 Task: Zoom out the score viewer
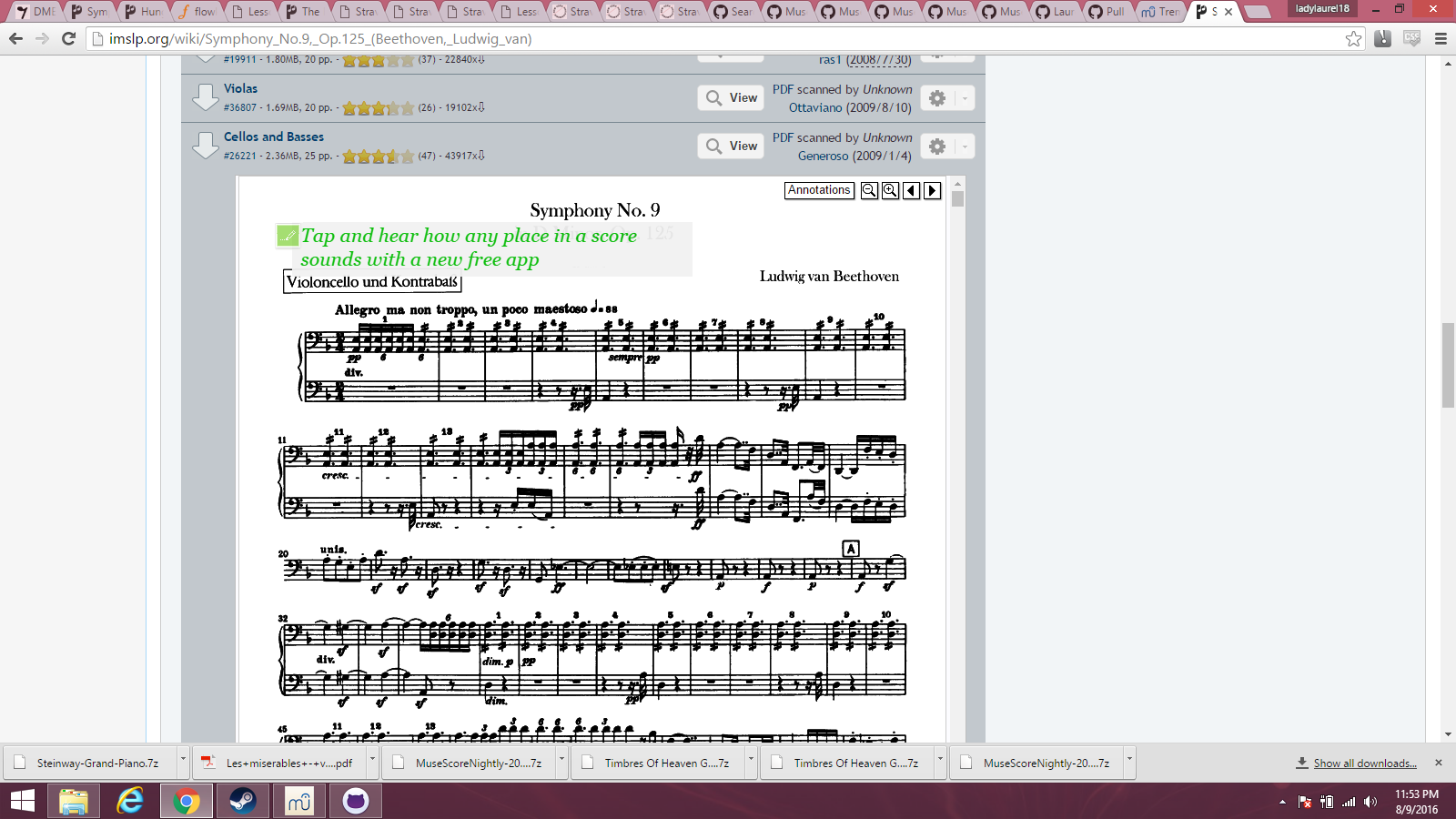click(x=869, y=190)
